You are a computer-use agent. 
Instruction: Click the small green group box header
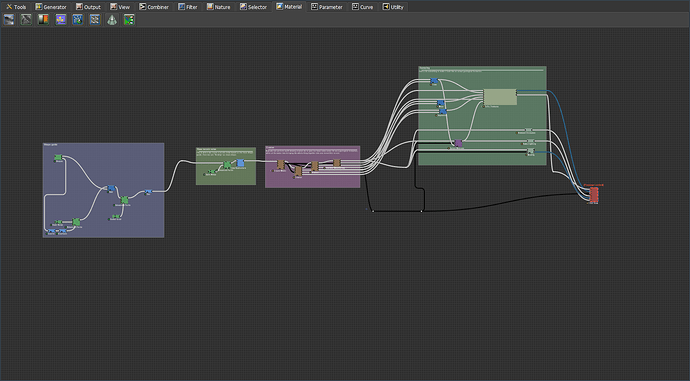(x=226, y=149)
